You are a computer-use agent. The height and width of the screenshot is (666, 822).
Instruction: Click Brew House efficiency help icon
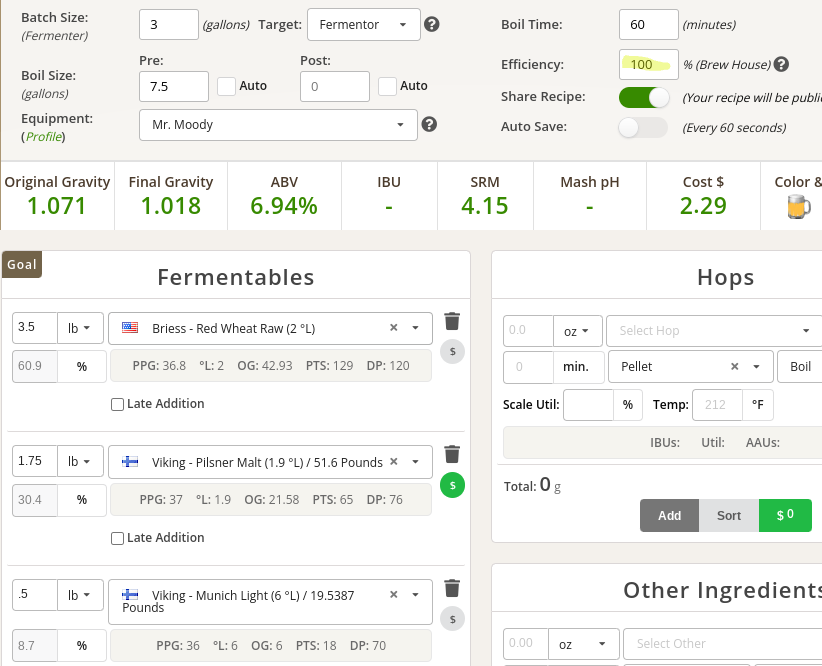point(781,65)
